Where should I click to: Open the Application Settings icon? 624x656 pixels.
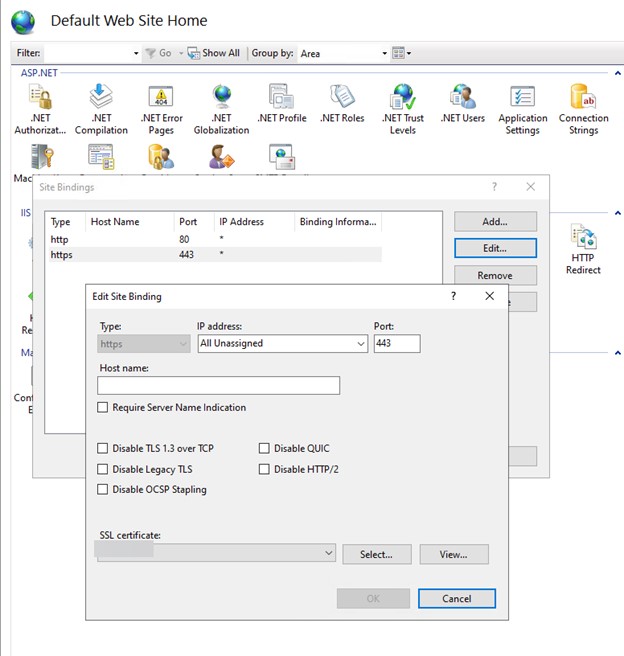pos(523,97)
